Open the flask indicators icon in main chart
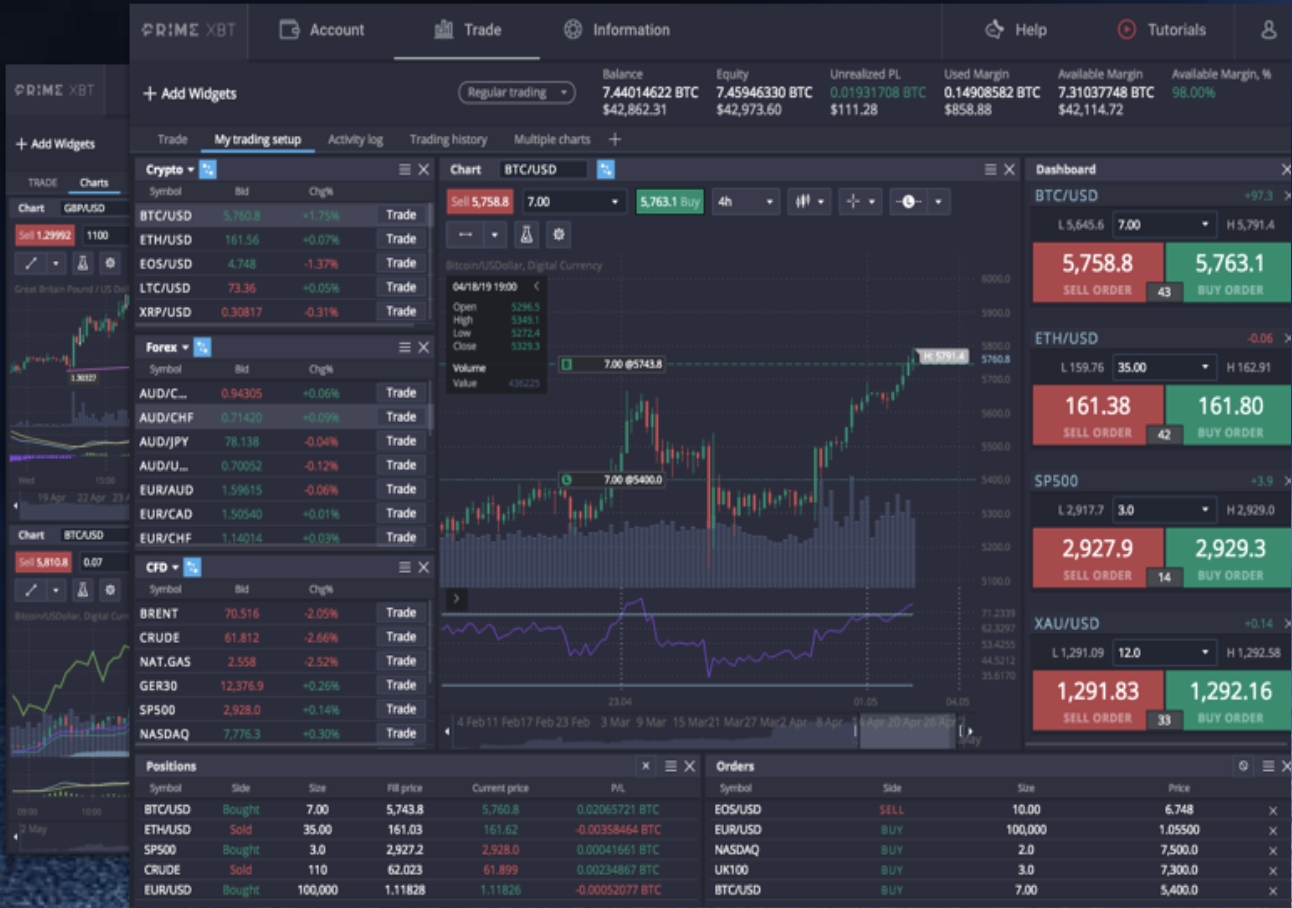1292x908 pixels. click(527, 234)
